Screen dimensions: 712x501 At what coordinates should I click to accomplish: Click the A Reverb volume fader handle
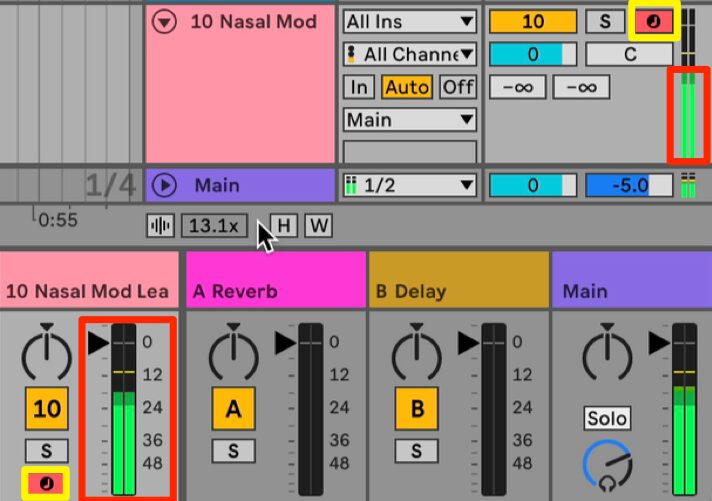pyautogui.click(x=286, y=343)
